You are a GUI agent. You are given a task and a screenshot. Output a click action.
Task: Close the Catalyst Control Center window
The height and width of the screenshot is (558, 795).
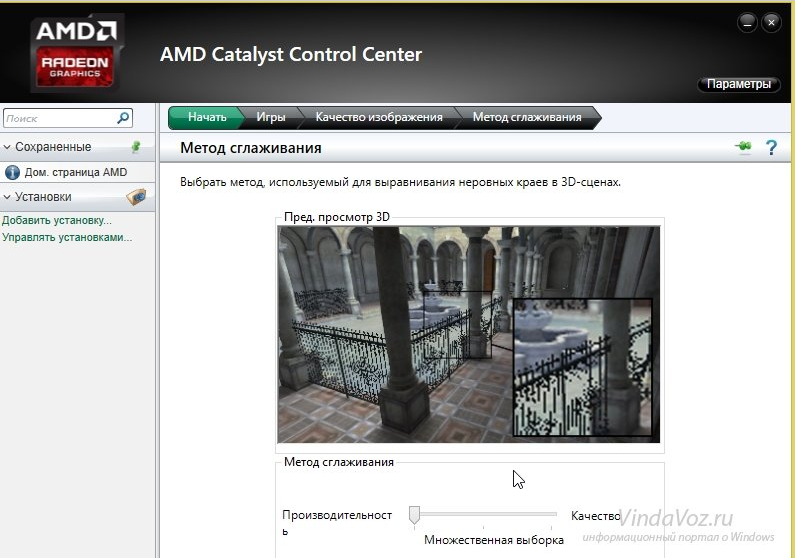coord(771,23)
